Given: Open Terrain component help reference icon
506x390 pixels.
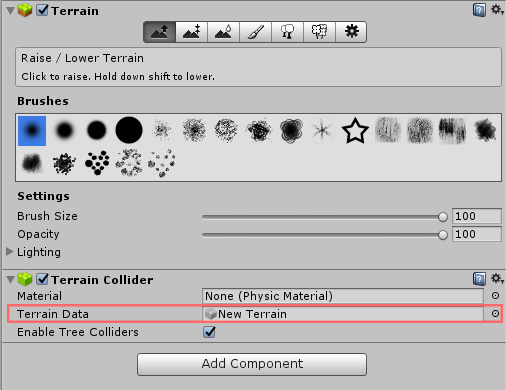Looking at the screenshot, I should pos(479,10).
